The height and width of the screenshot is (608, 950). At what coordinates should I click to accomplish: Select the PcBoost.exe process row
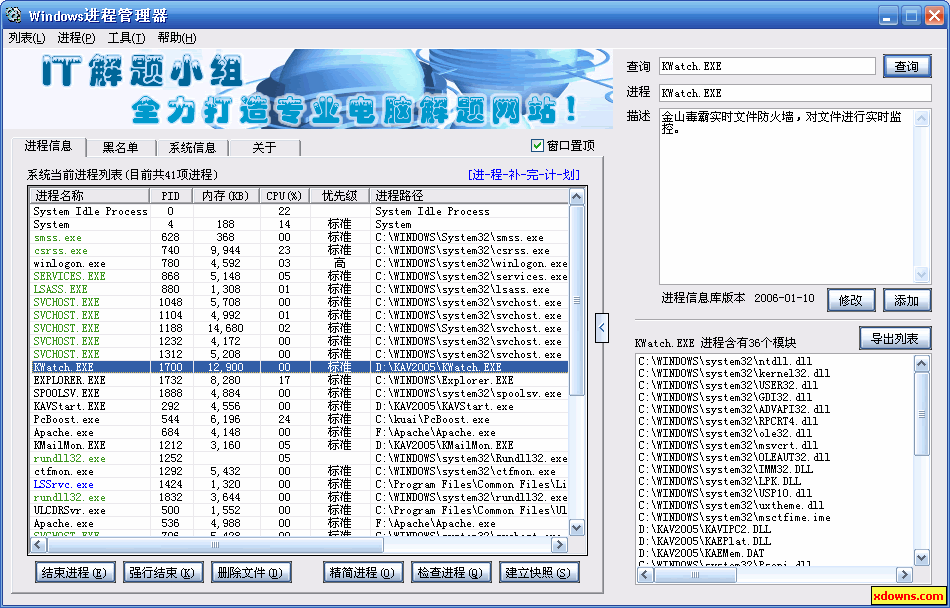tap(300, 419)
